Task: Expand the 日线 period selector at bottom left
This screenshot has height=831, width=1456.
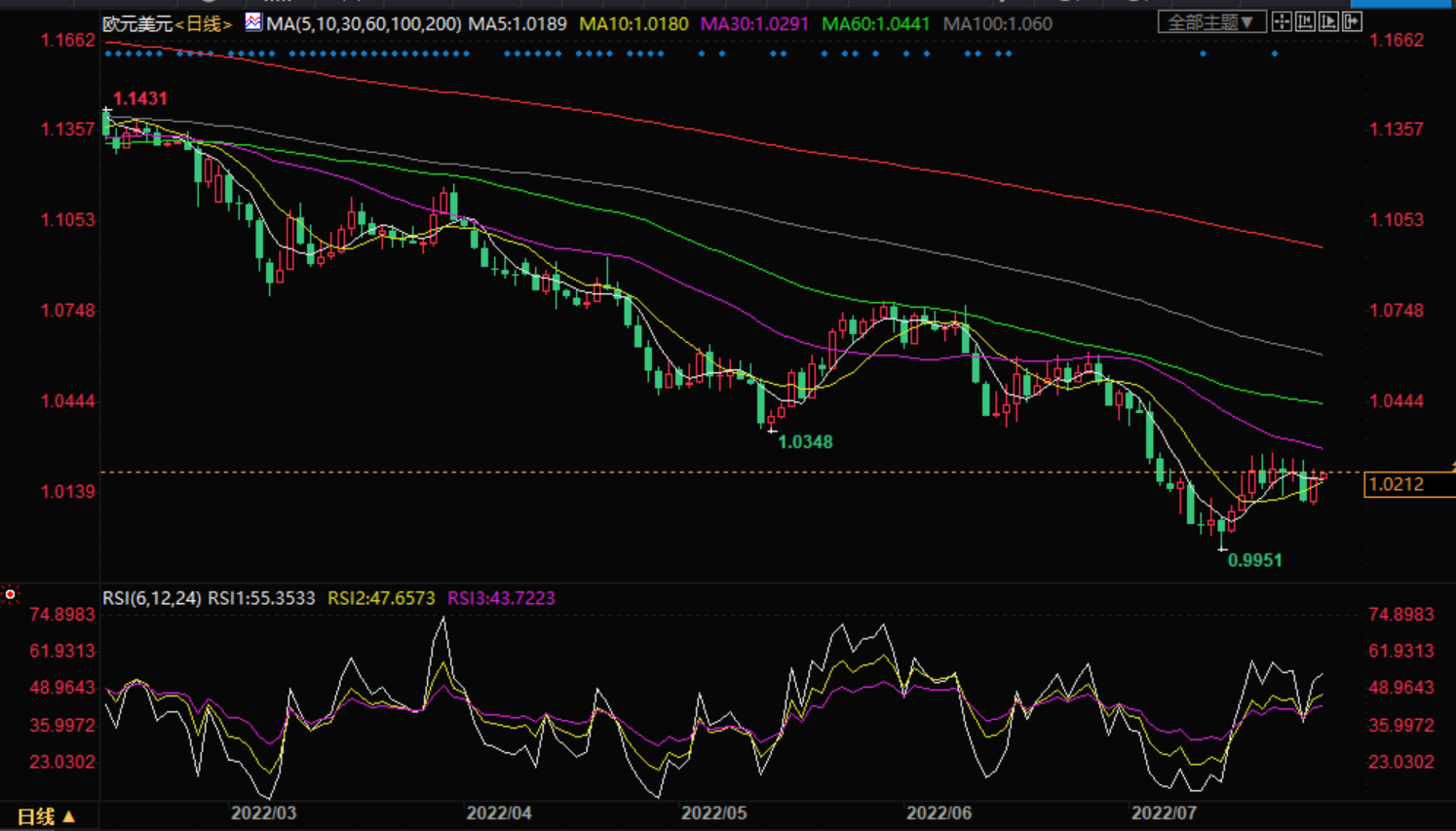Action: 46,816
